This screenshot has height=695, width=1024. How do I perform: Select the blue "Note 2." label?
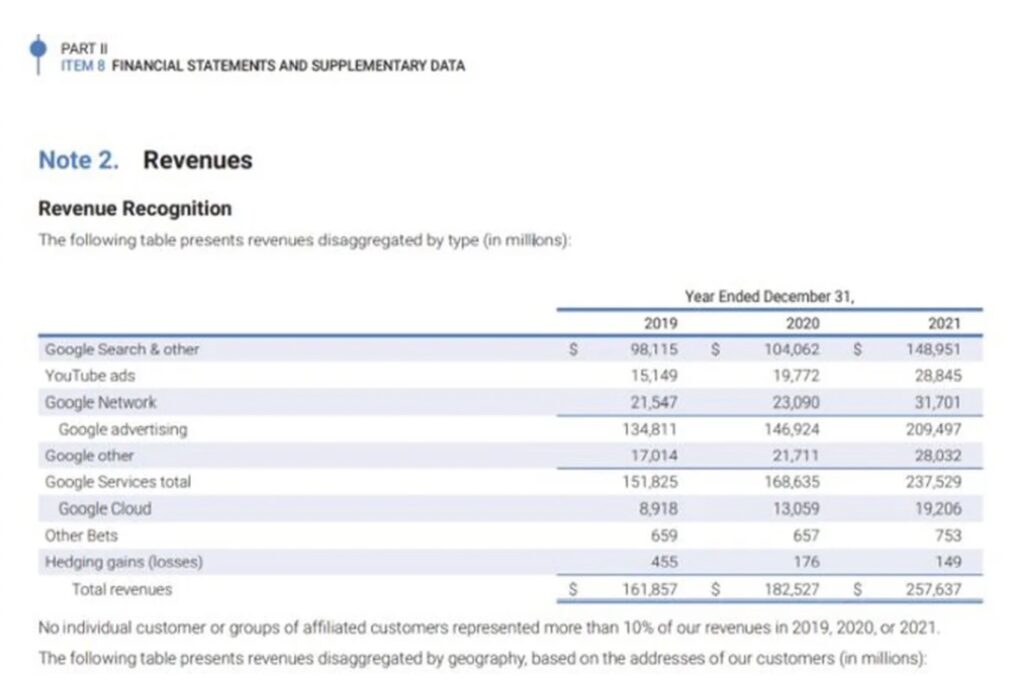click(x=79, y=160)
